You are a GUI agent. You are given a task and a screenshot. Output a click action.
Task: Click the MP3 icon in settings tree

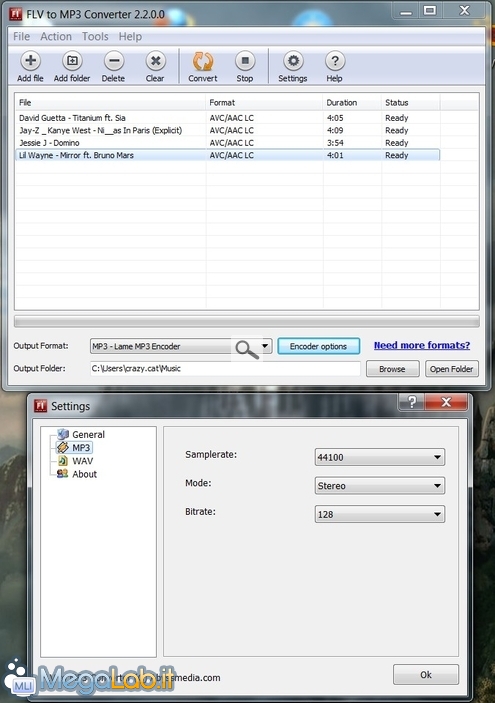click(x=63, y=447)
